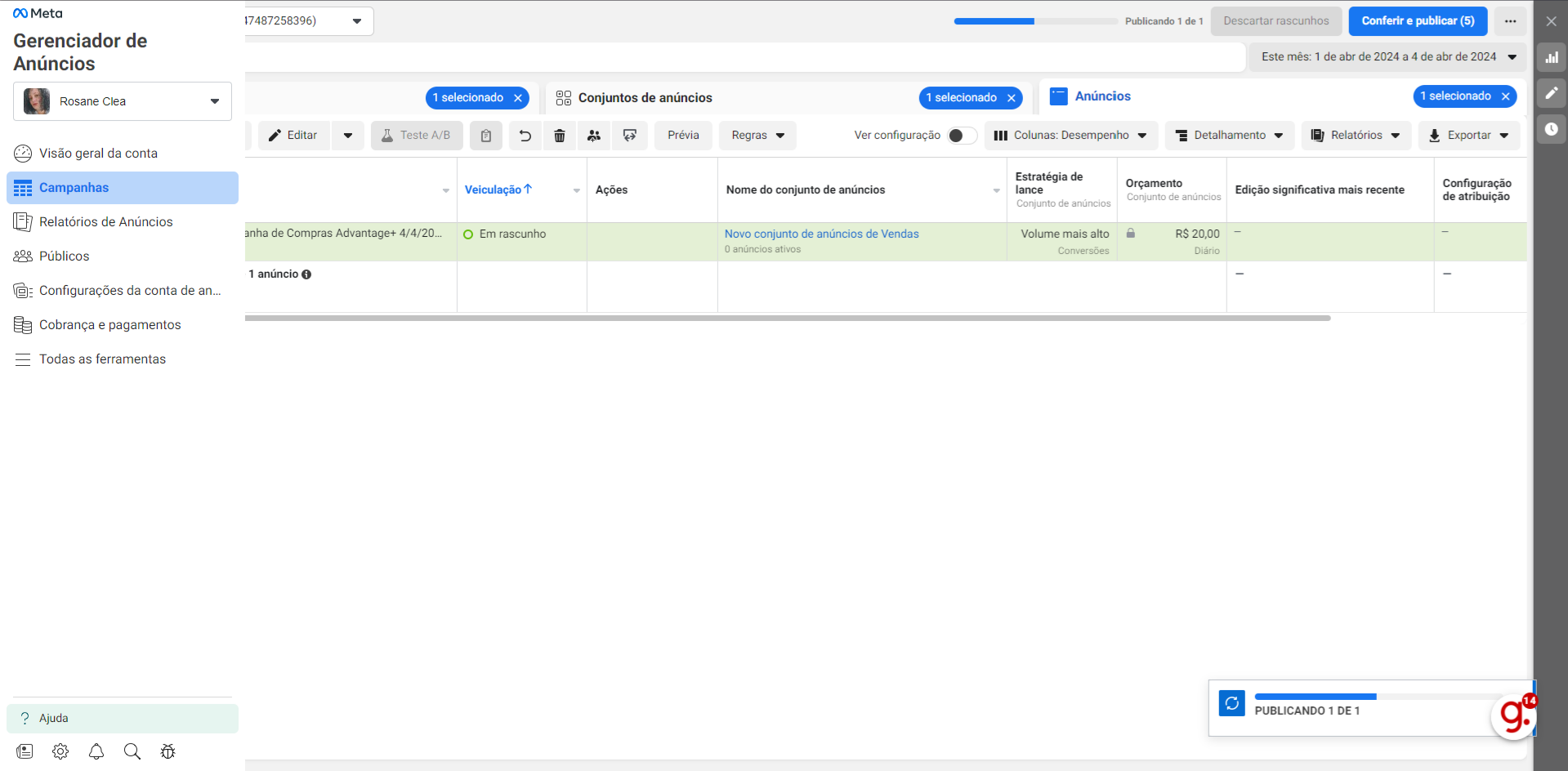Click the 1 anúncio info icon

point(306,274)
